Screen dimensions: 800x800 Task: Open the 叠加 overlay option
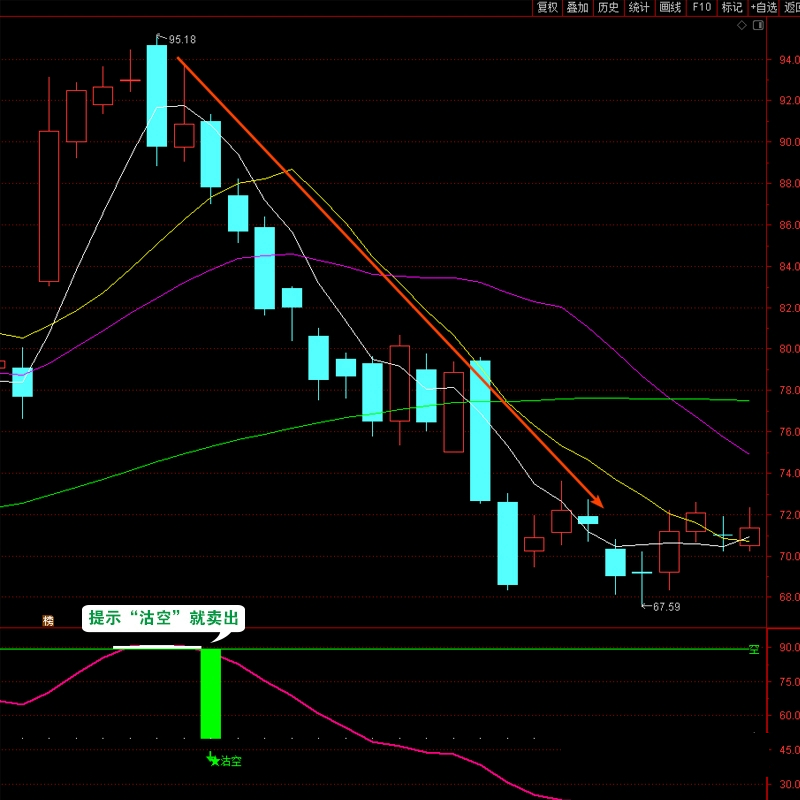(x=578, y=8)
